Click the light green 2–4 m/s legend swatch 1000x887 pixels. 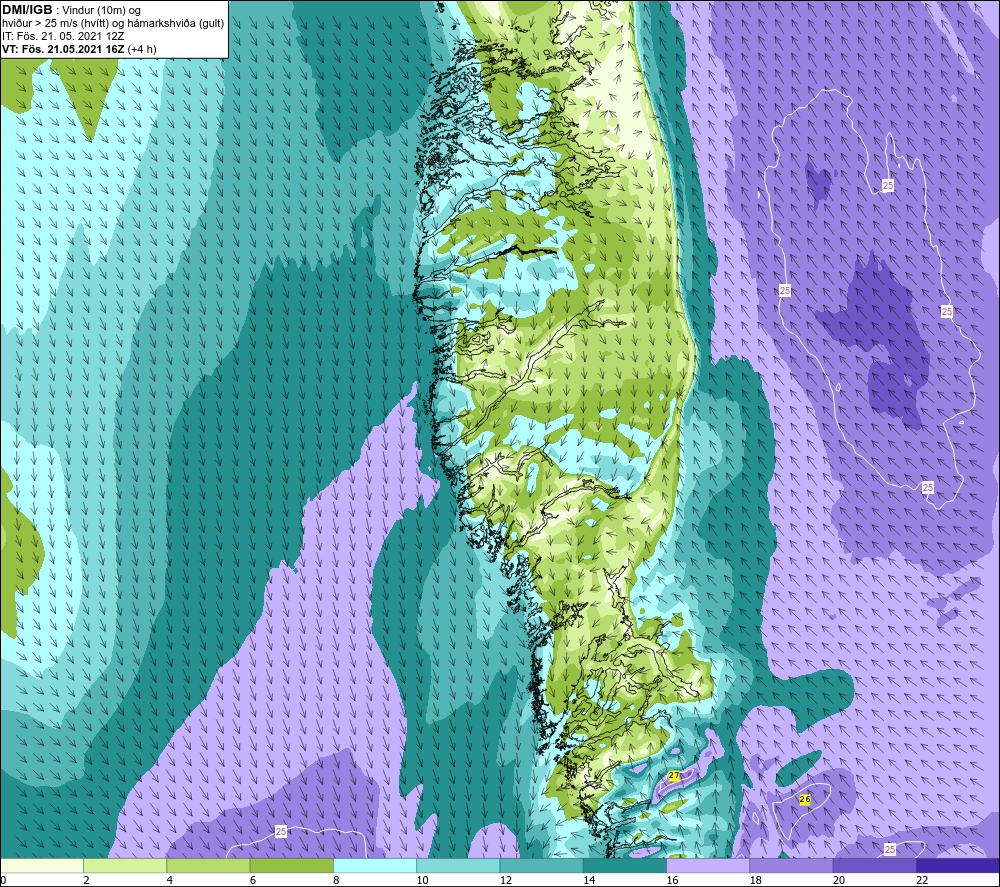[125, 865]
